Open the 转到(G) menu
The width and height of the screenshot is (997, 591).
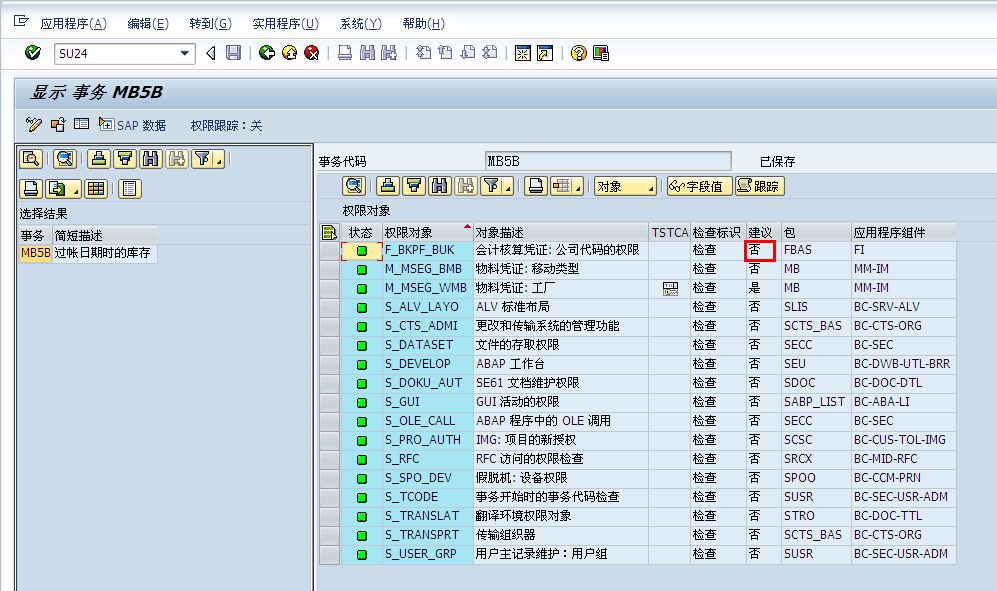[x=209, y=23]
